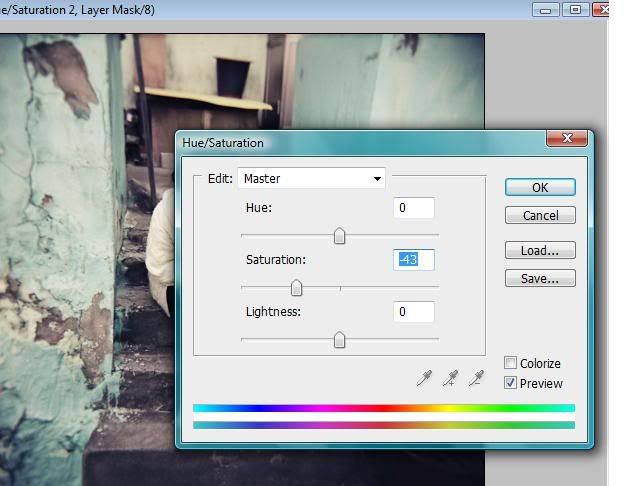Screen dimensions: 640x486
Task: Uncheck the Preview checkbox
Action: (510, 383)
